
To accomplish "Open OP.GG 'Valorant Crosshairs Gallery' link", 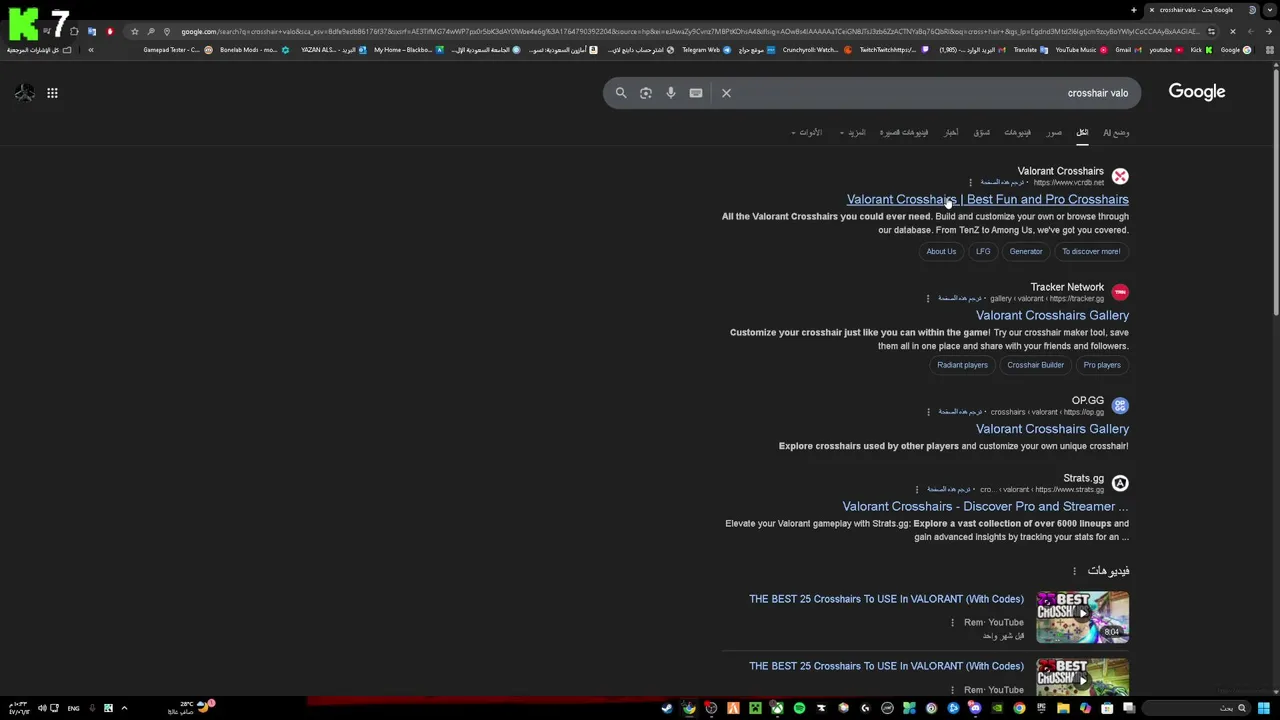I will point(1052,429).
